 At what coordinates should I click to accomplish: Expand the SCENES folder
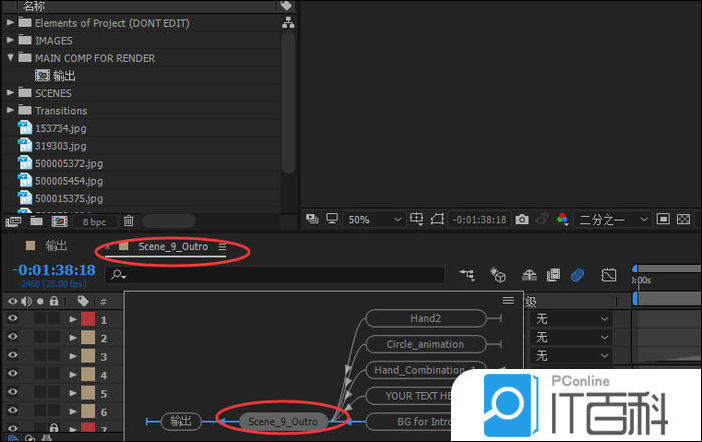click(x=10, y=92)
